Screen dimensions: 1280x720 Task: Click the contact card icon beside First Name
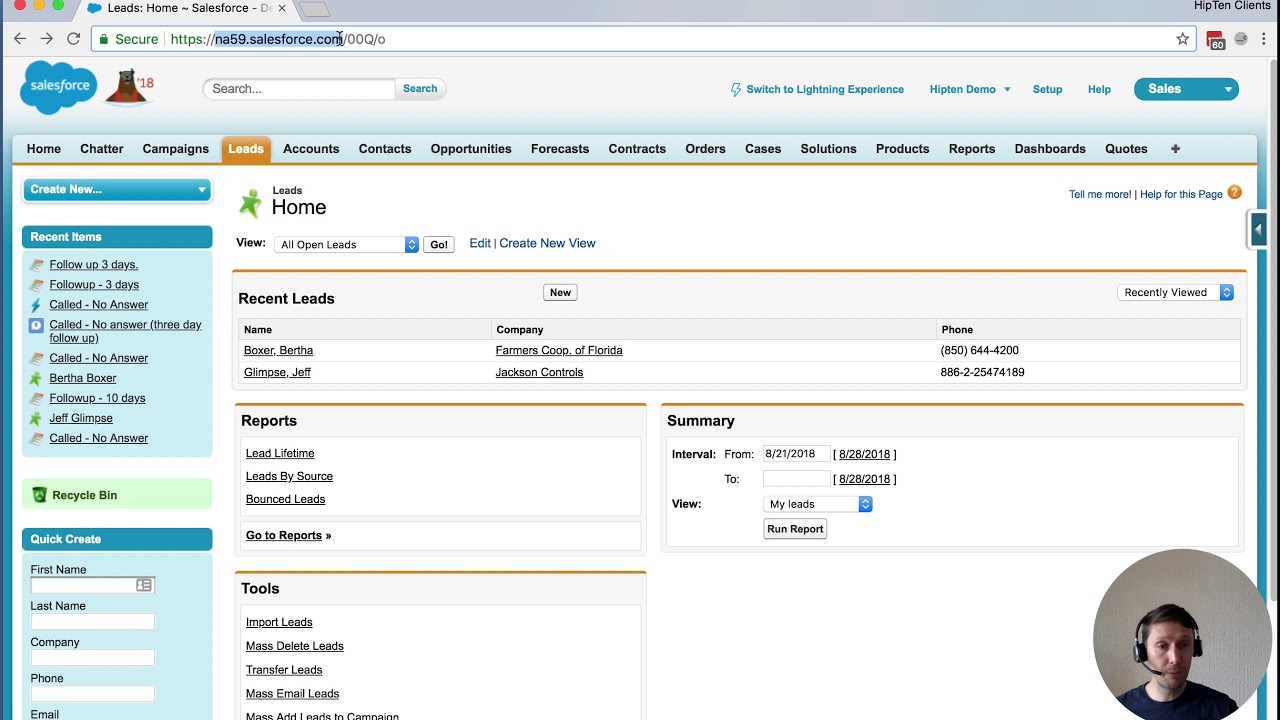coord(144,585)
